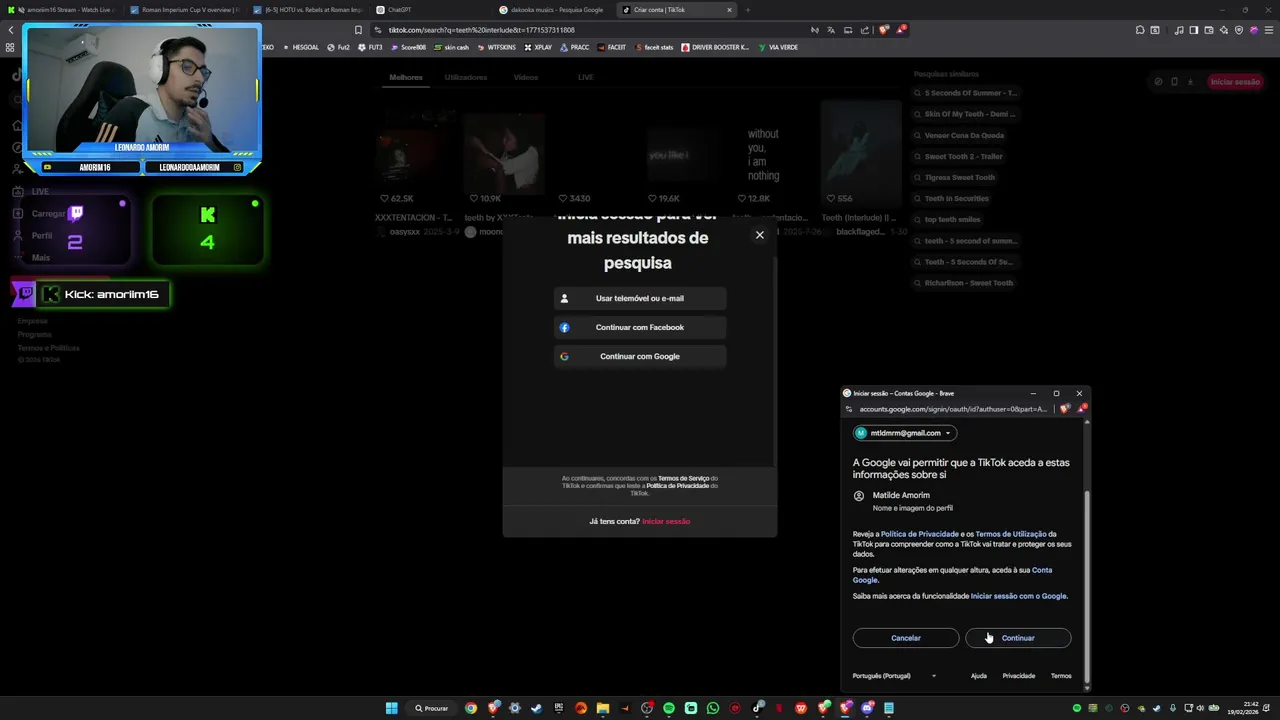Click Termos in Google window footer

(x=1061, y=676)
